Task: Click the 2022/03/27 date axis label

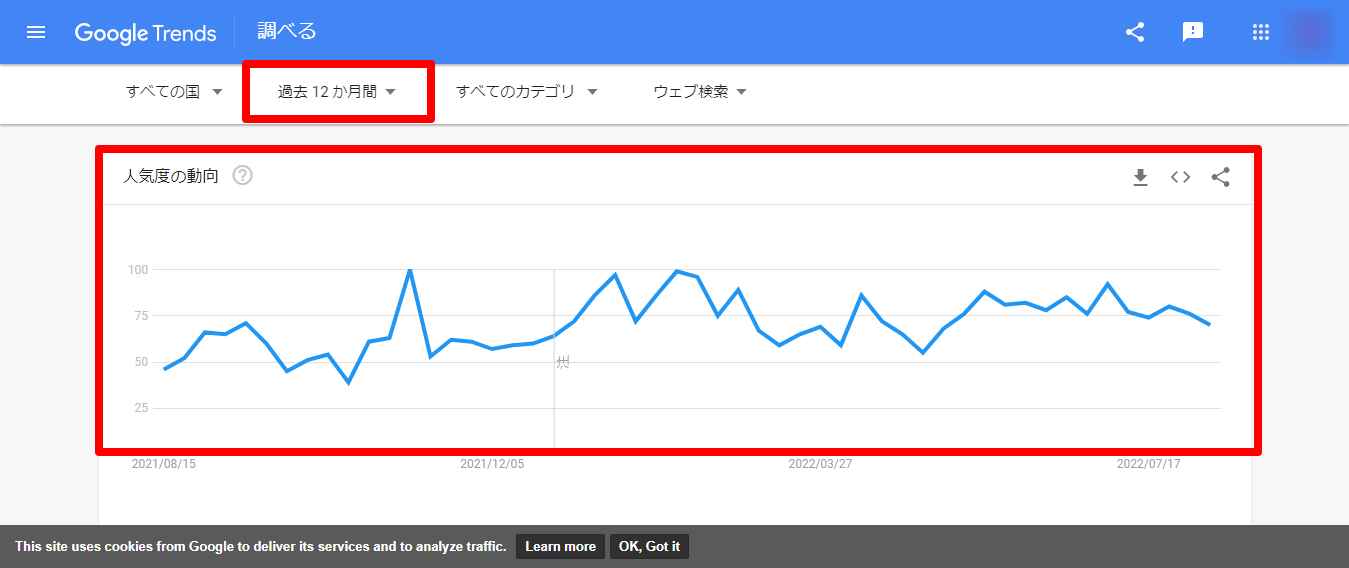Action: click(820, 464)
